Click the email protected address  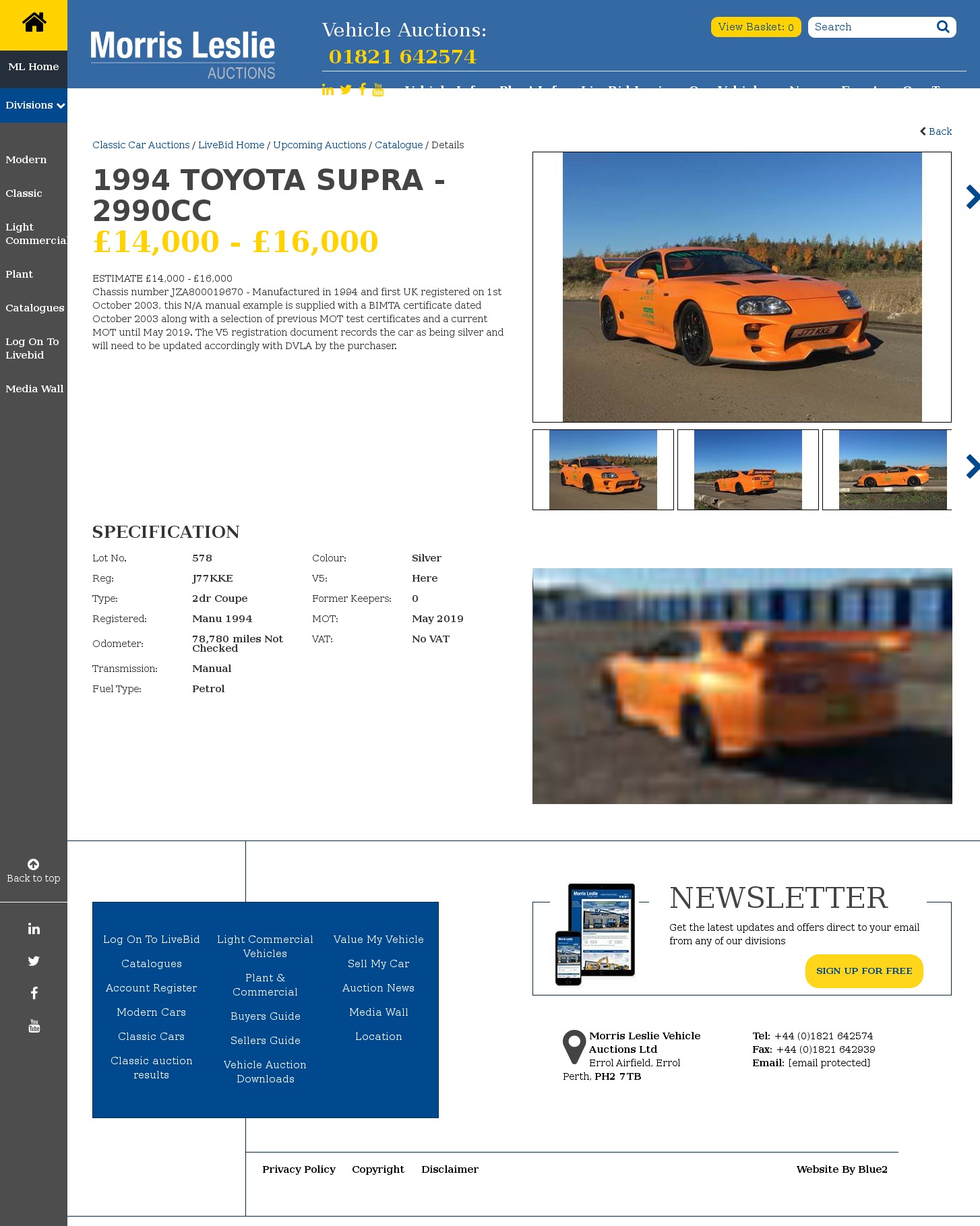[829, 1063]
